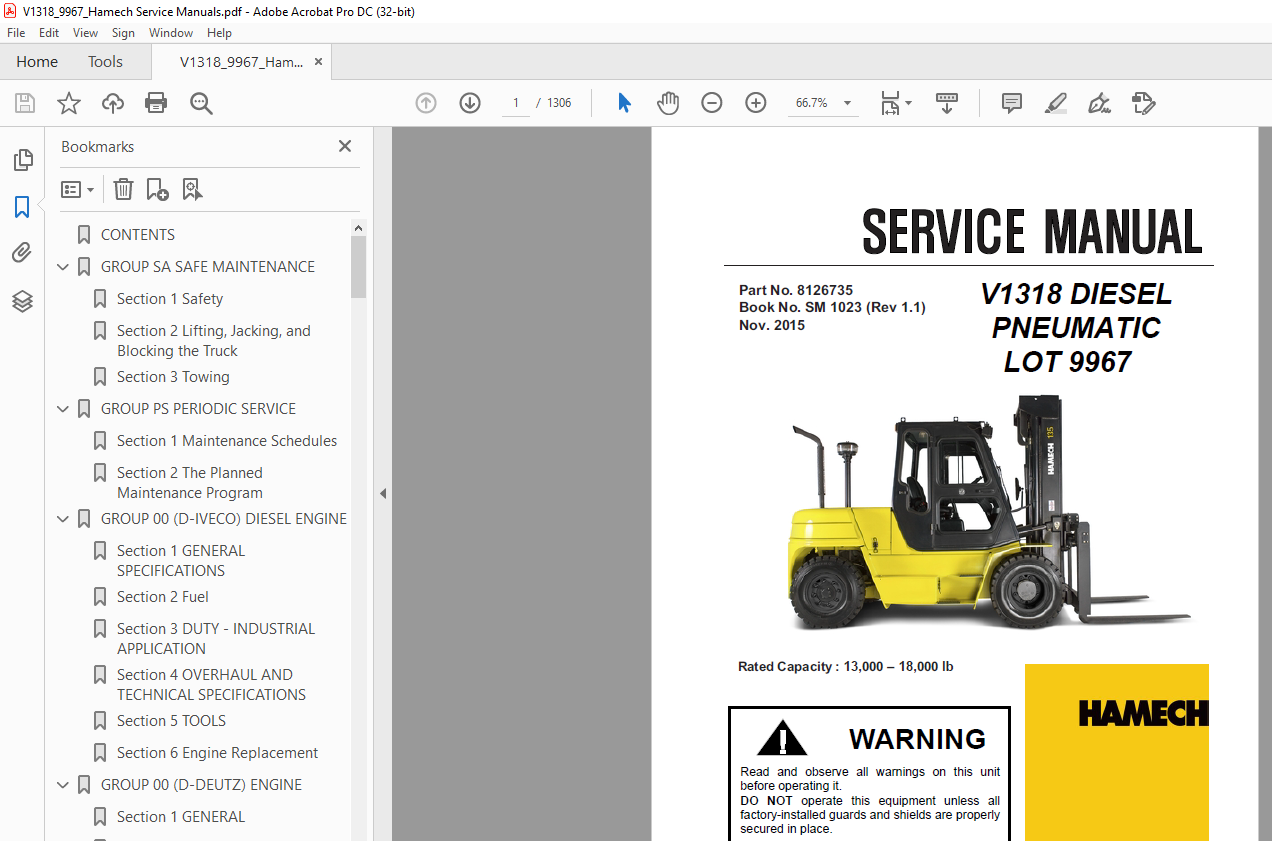Open the Sign document pen icon

click(x=1100, y=103)
